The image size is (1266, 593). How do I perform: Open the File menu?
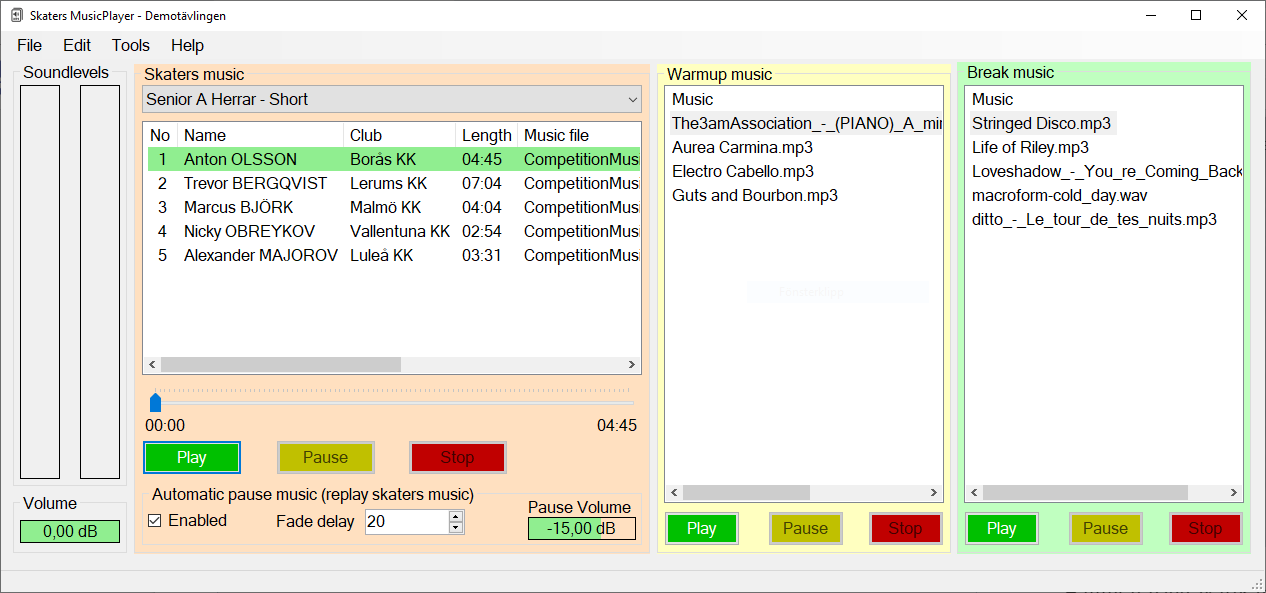(x=30, y=45)
